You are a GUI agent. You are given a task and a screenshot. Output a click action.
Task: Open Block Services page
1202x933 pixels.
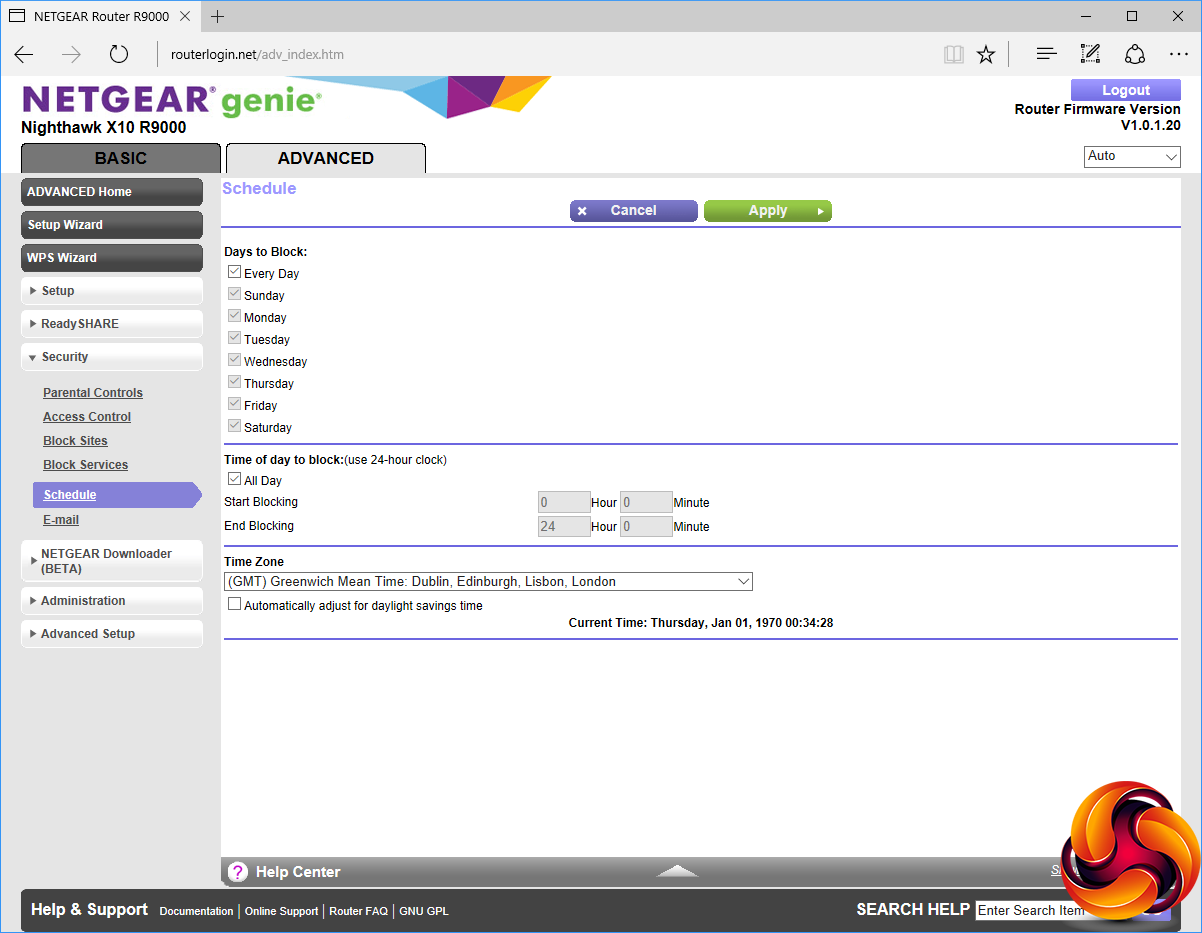pyautogui.click(x=85, y=465)
